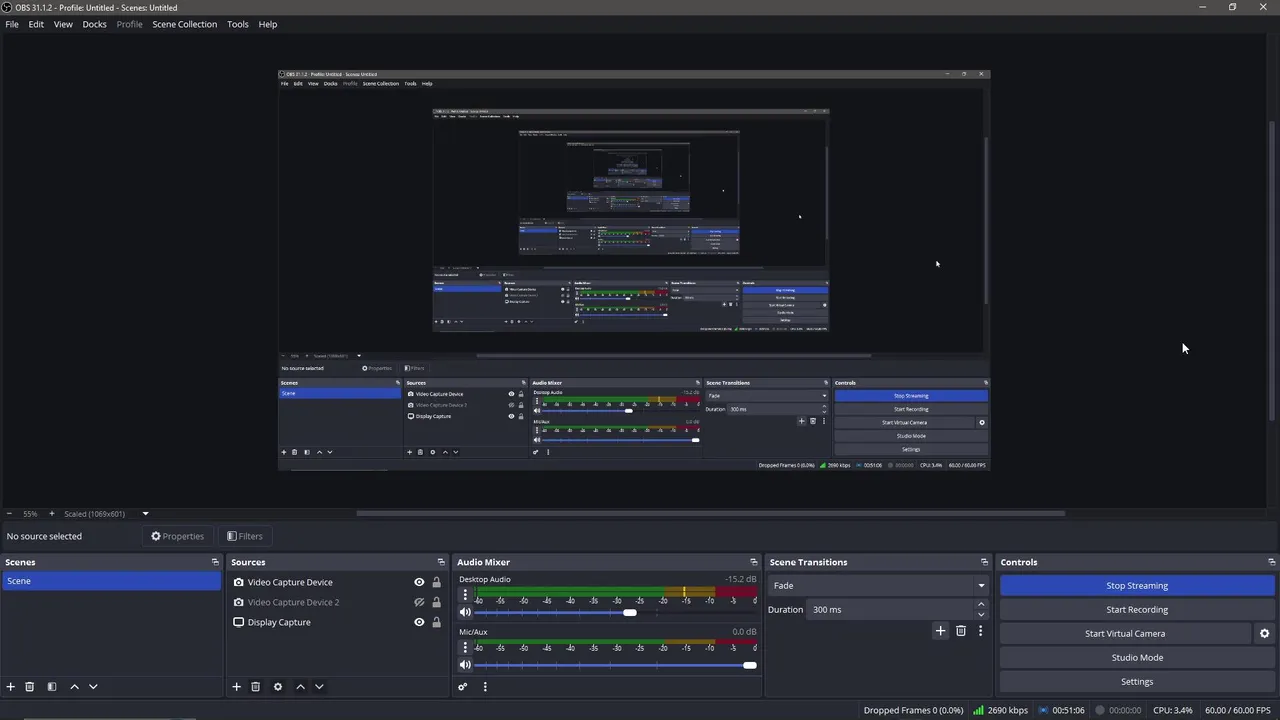The width and height of the screenshot is (1280, 720).
Task: Mute Desktop Audio speaker icon
Action: pos(465,612)
